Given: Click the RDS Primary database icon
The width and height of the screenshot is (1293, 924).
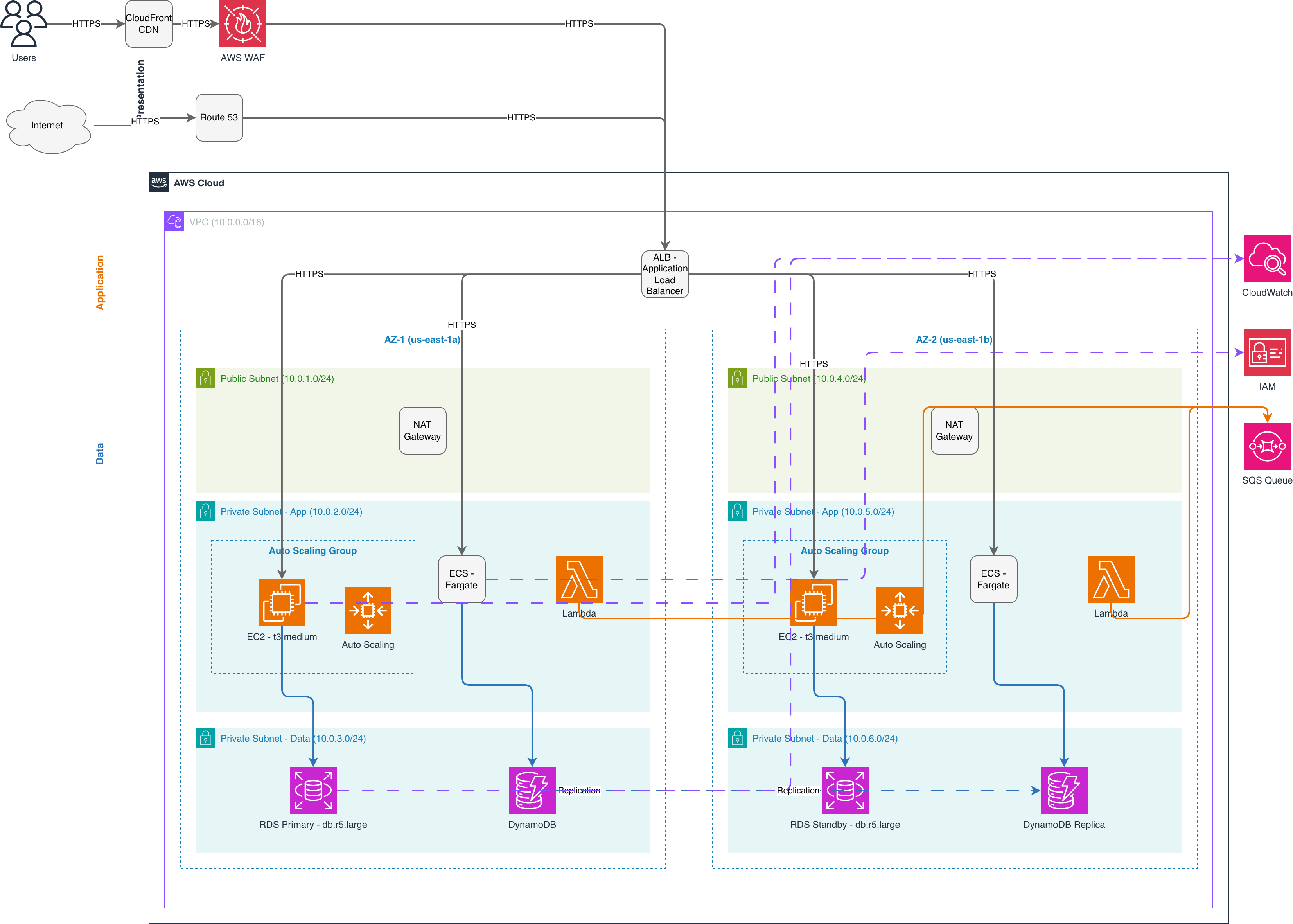Looking at the screenshot, I should (313, 790).
